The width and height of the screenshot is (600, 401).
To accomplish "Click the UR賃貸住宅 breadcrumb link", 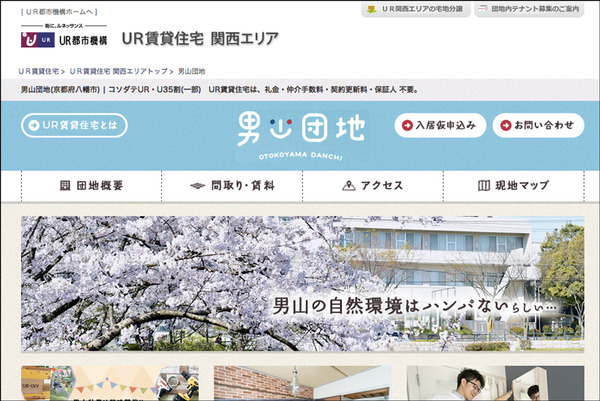I will pyautogui.click(x=39, y=71).
